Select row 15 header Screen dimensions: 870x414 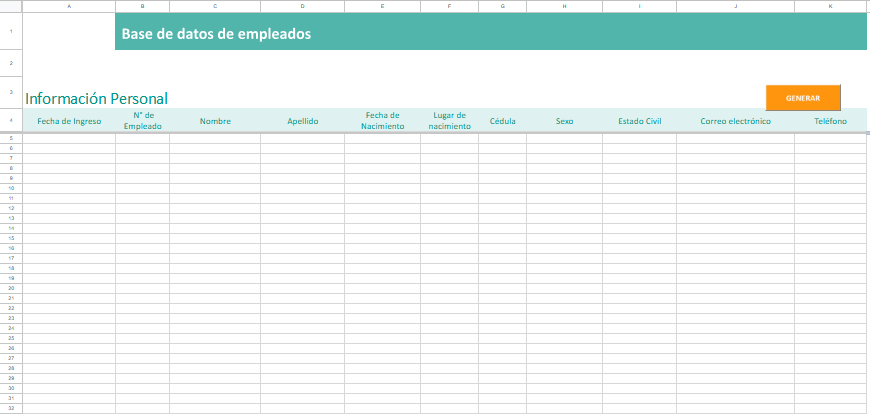point(11,238)
